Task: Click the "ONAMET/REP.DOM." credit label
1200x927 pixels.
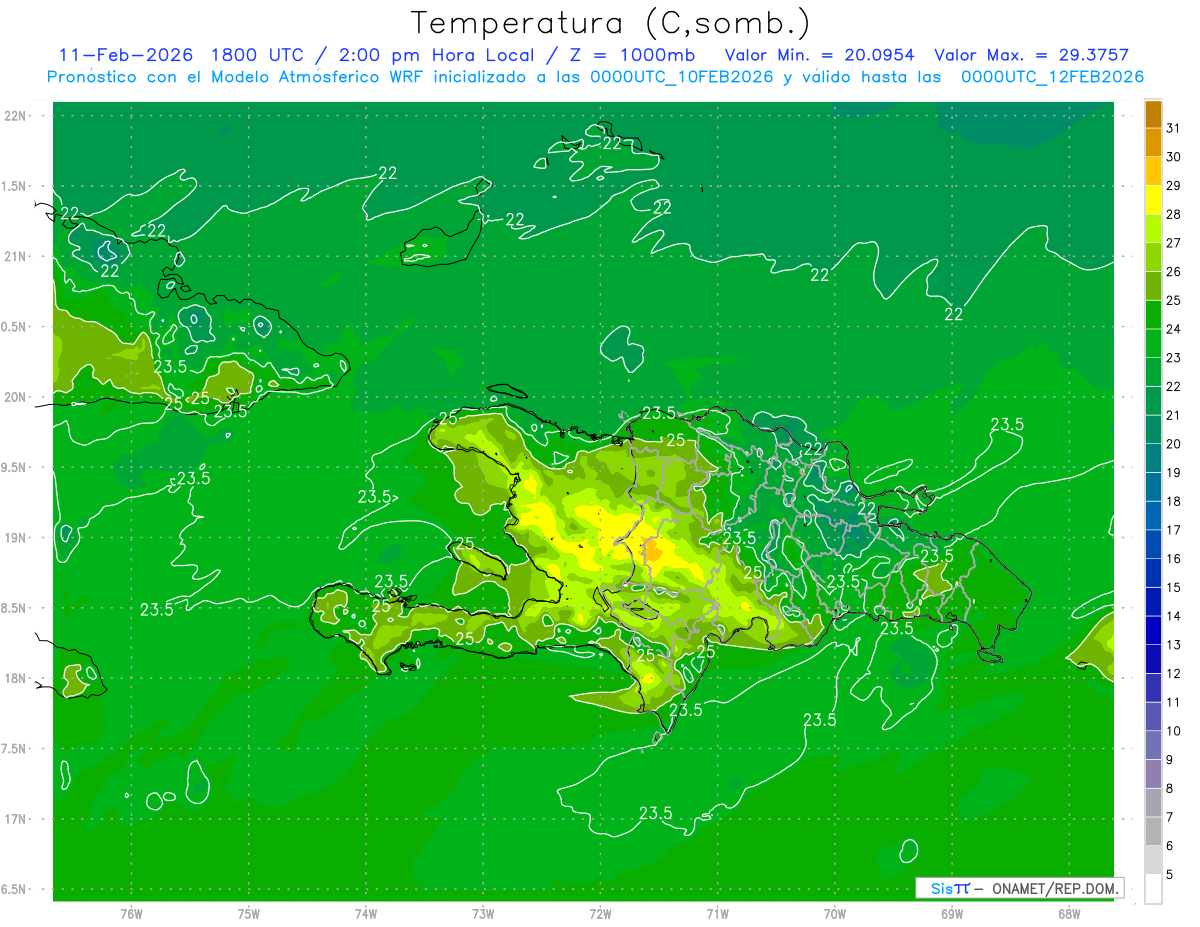Action: pyautogui.click(x=1052, y=889)
